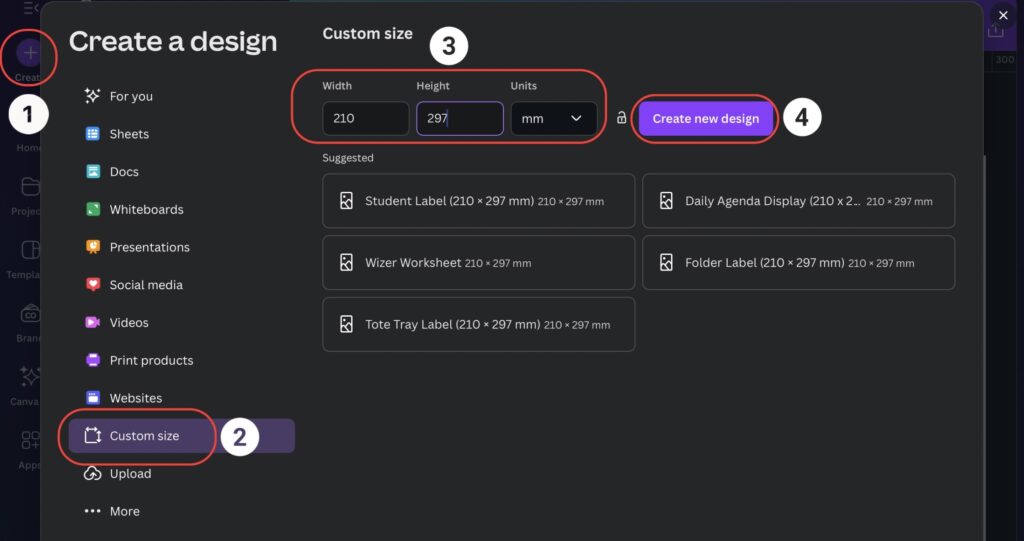Click the Create new design button

[705, 118]
